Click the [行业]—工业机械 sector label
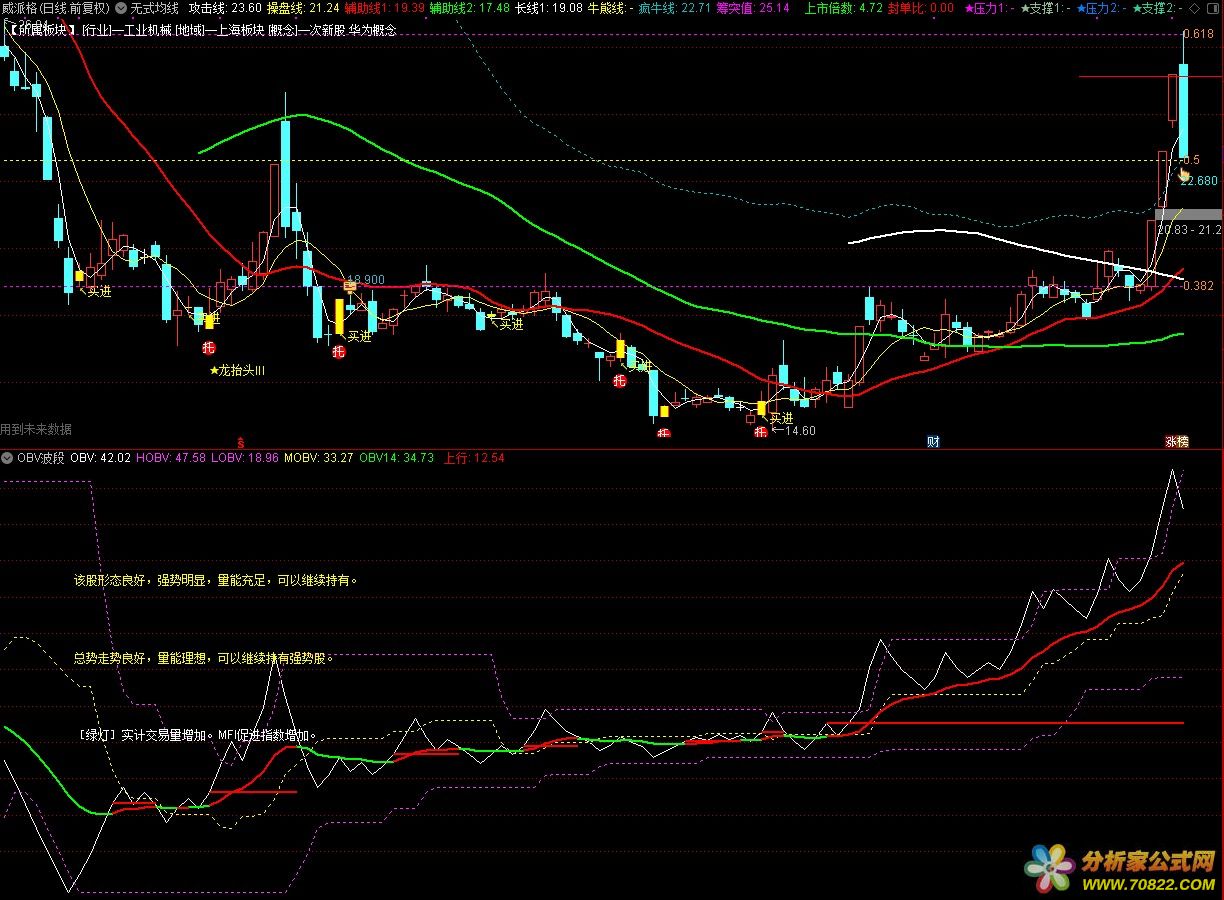 (x=127, y=30)
